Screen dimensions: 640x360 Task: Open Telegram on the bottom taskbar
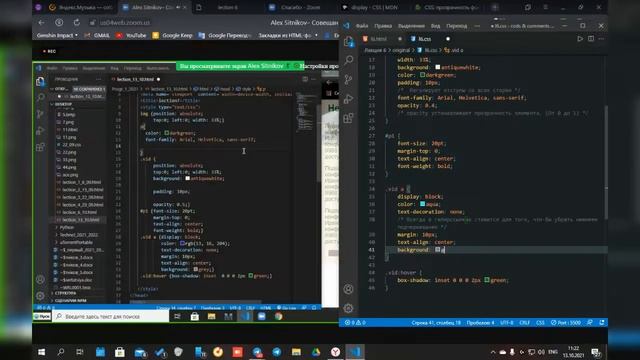click(277, 352)
